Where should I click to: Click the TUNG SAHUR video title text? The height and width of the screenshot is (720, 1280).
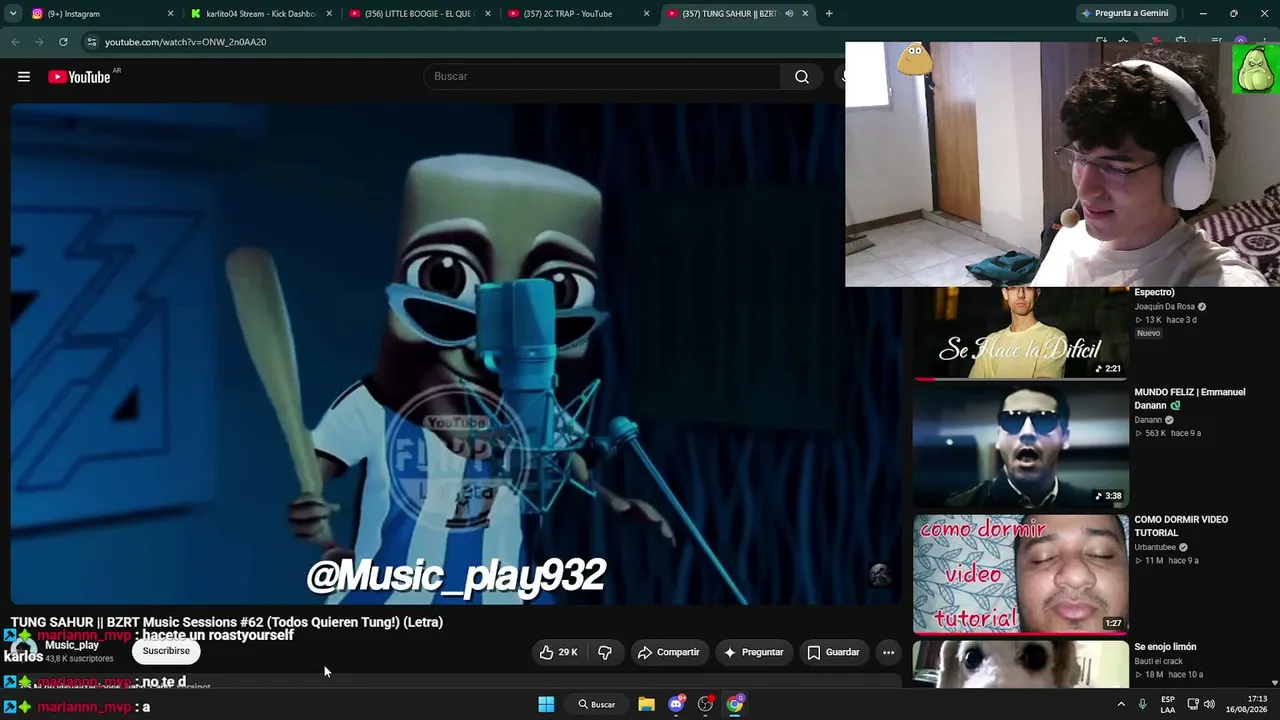[x=227, y=622]
